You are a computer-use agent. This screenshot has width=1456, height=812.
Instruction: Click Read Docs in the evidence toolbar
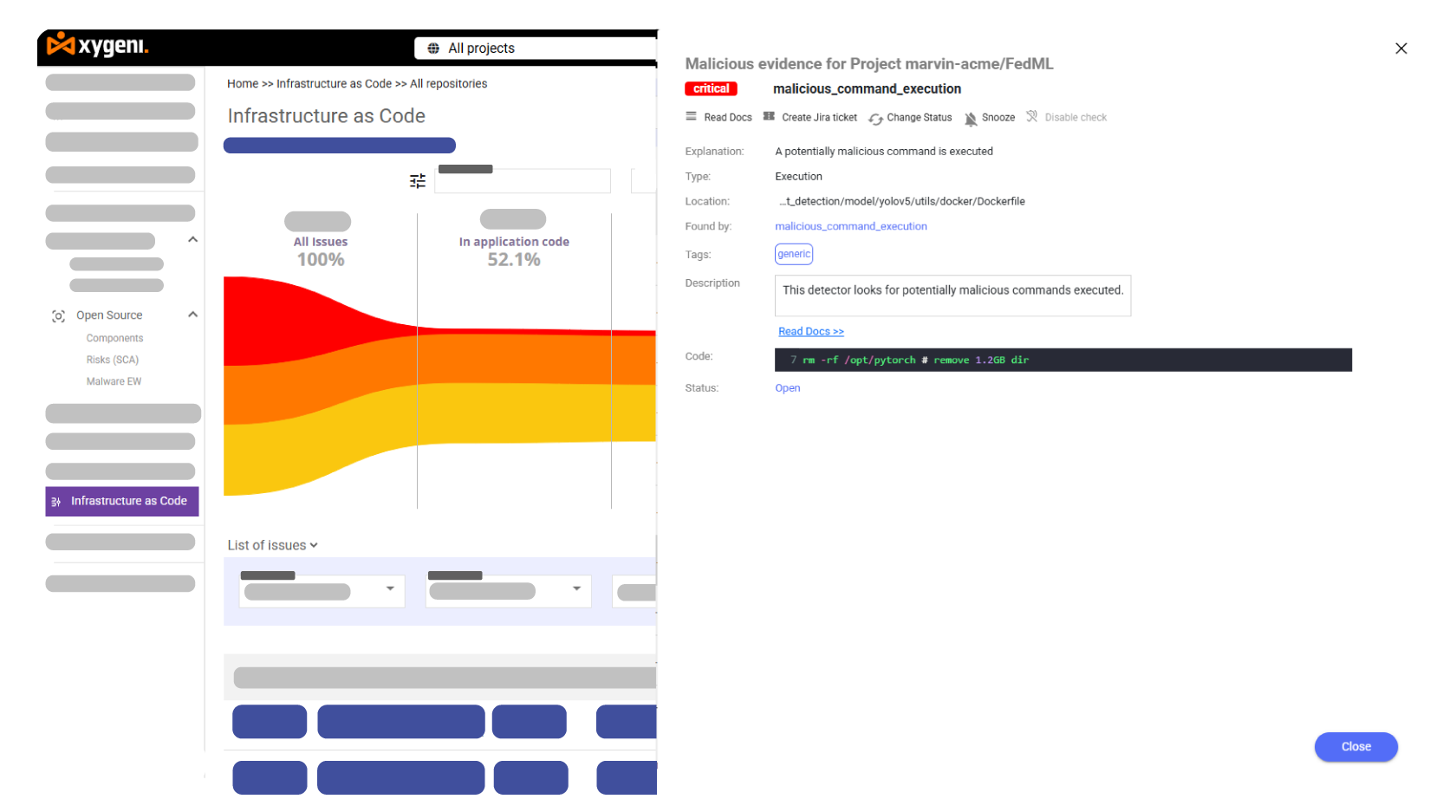pos(728,118)
